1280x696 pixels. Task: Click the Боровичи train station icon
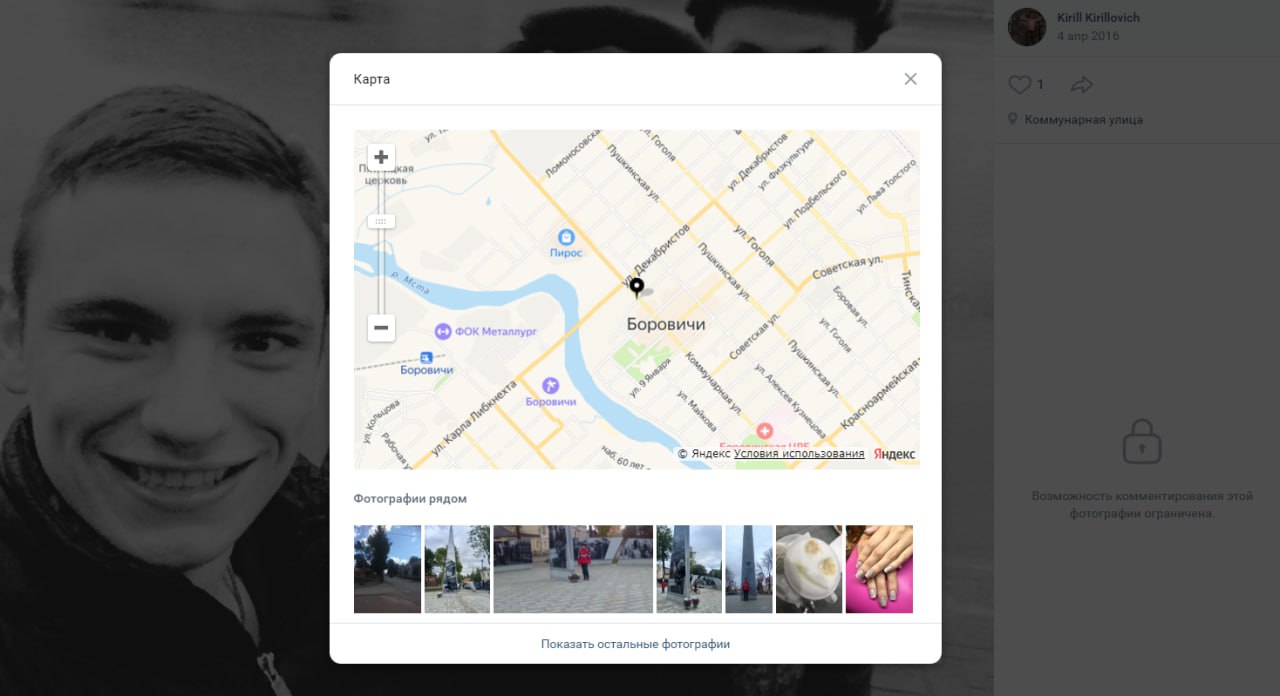click(x=427, y=357)
